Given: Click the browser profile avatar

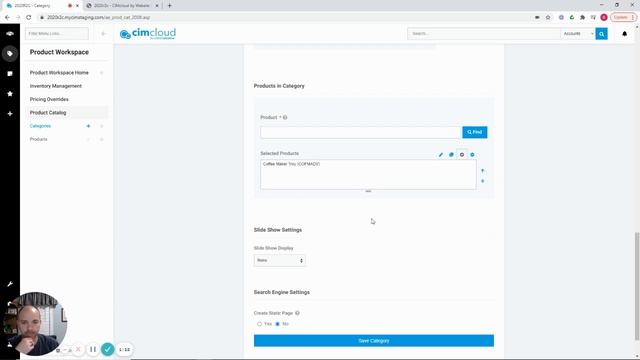Looking at the screenshot, I should (604, 17).
